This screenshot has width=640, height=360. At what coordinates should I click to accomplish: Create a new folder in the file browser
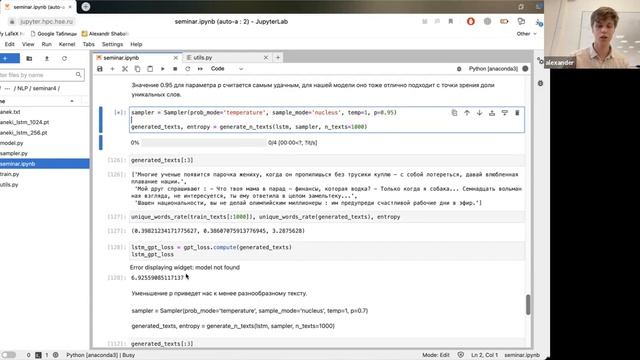(x=29, y=58)
